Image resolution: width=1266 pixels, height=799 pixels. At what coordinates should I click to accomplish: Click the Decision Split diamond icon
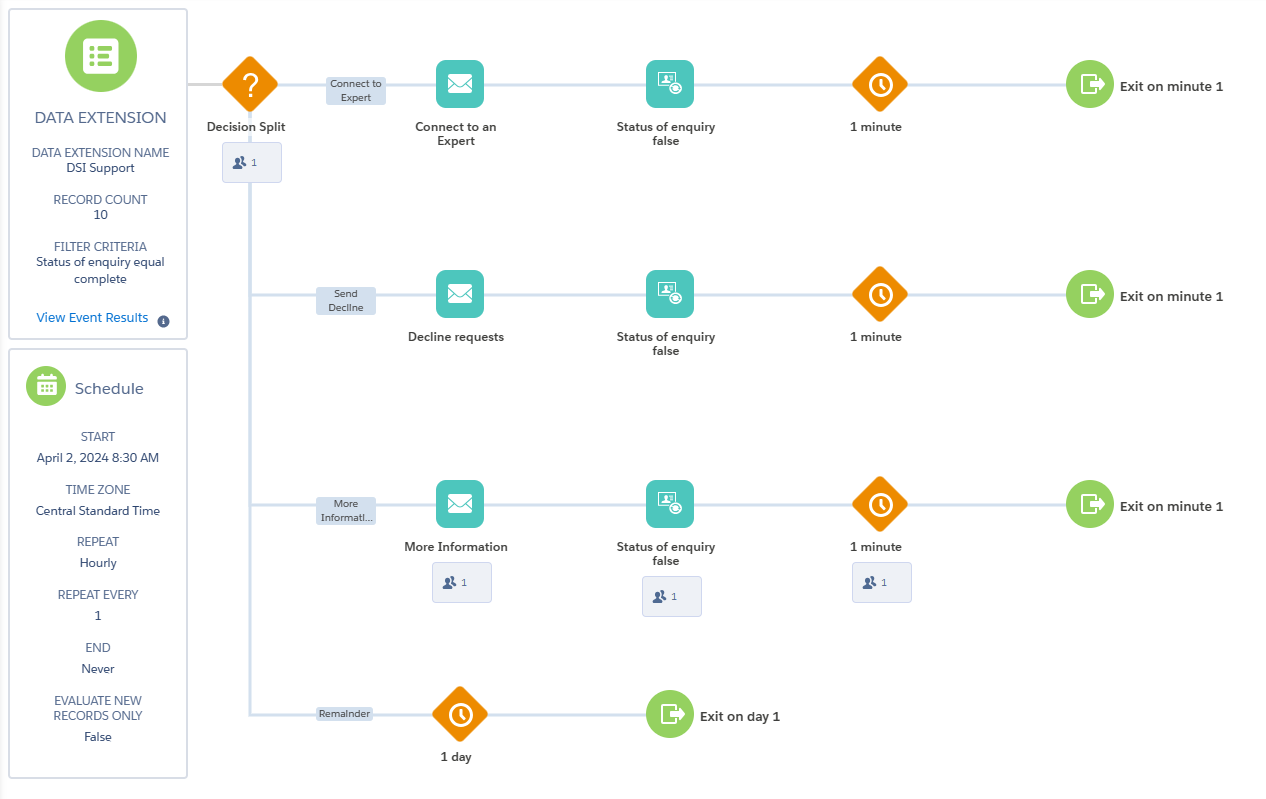point(249,85)
